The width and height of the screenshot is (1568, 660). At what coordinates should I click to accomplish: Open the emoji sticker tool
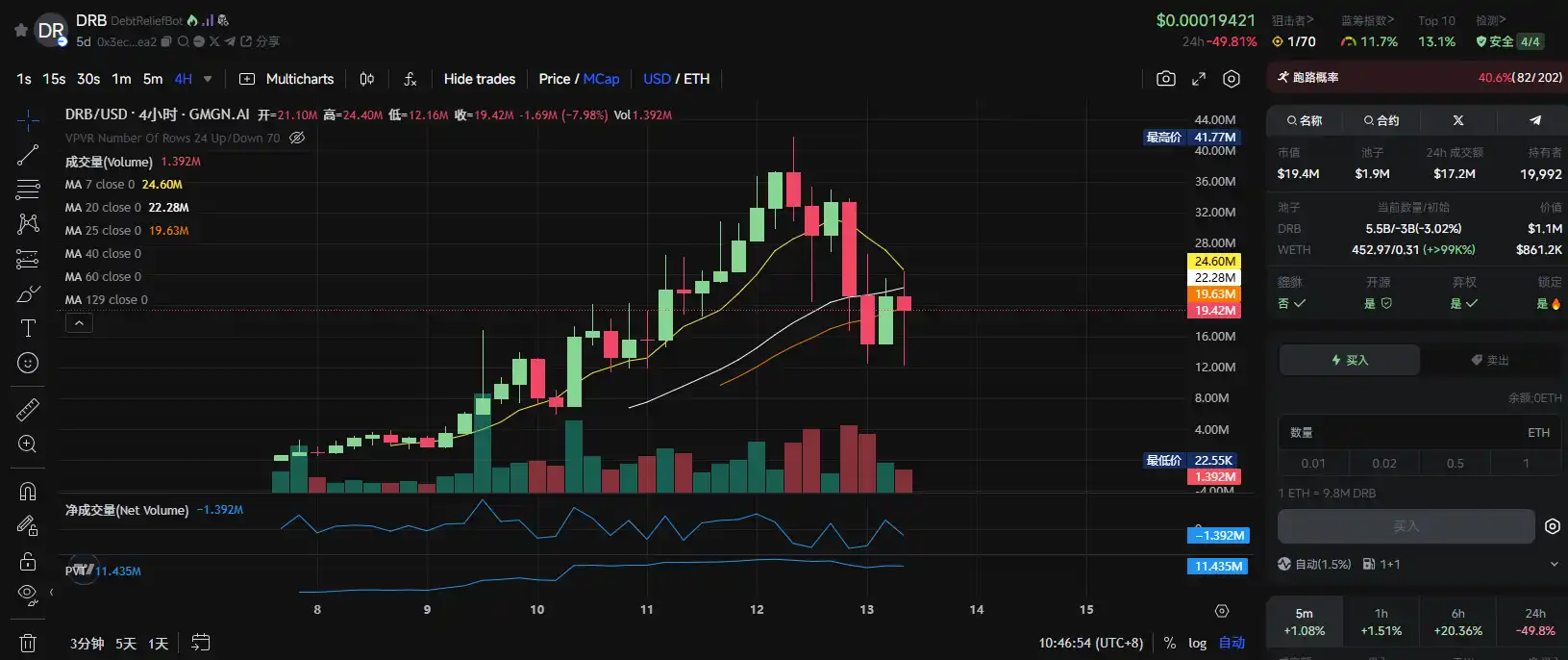(x=28, y=363)
